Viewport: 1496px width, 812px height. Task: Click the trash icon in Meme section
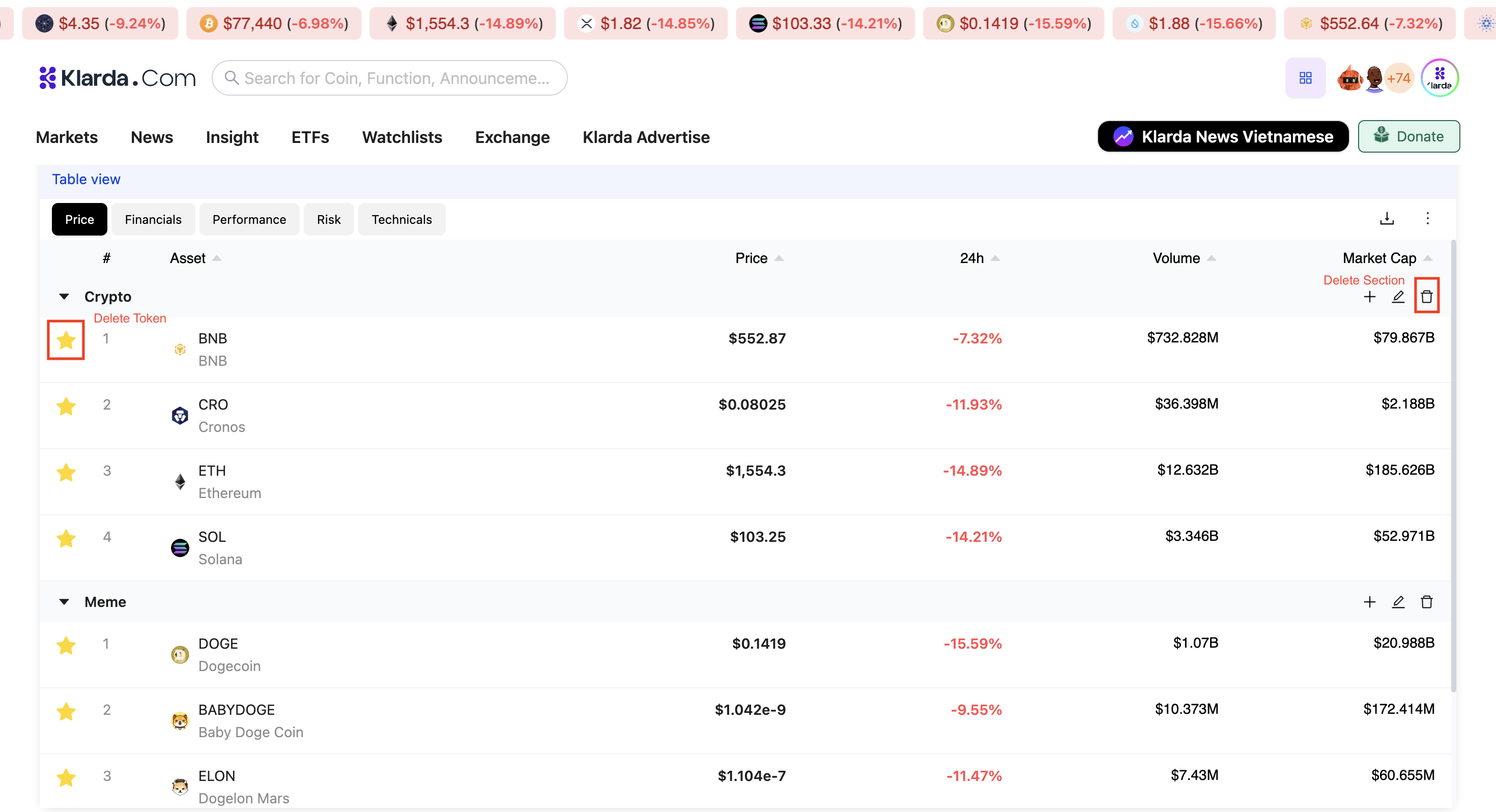pyautogui.click(x=1426, y=602)
